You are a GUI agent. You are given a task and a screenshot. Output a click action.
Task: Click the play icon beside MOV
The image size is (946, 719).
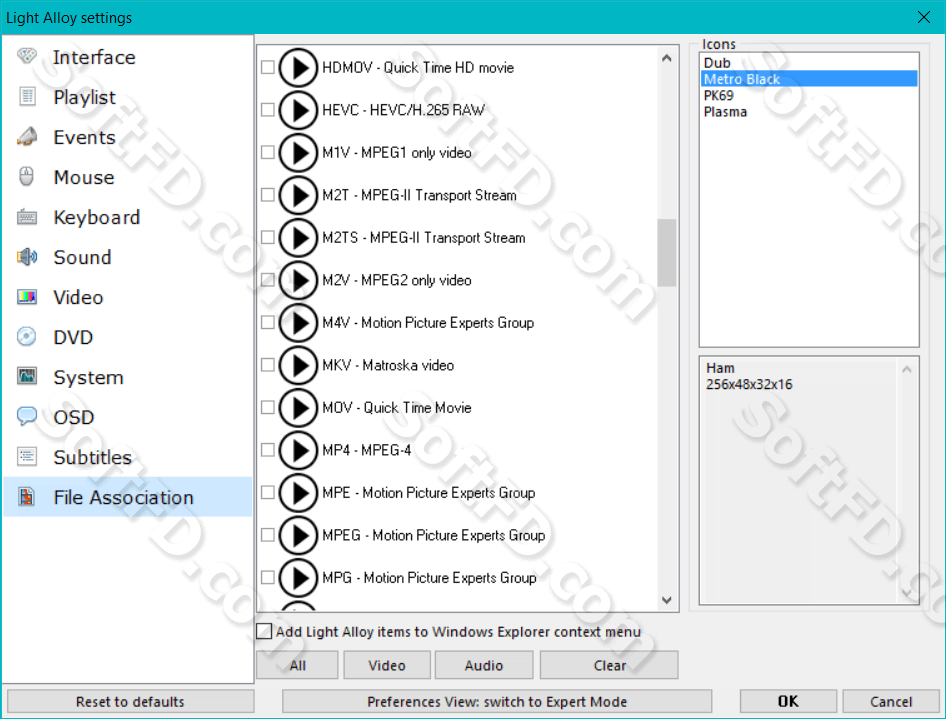tap(298, 408)
